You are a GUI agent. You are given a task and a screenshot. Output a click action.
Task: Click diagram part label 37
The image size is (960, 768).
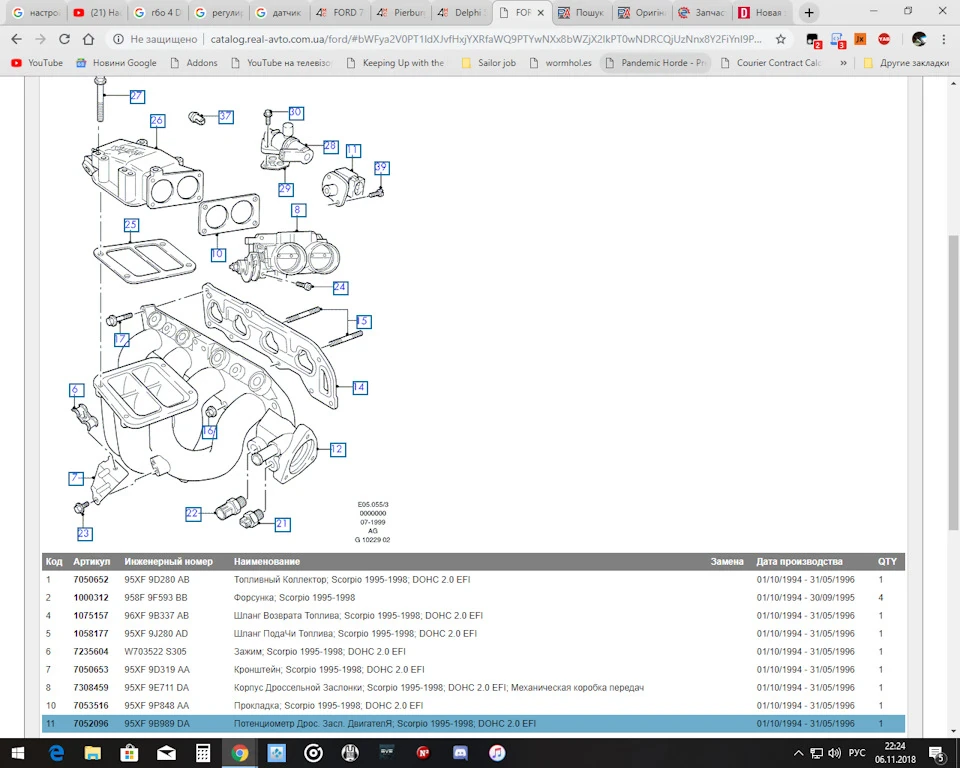point(226,116)
